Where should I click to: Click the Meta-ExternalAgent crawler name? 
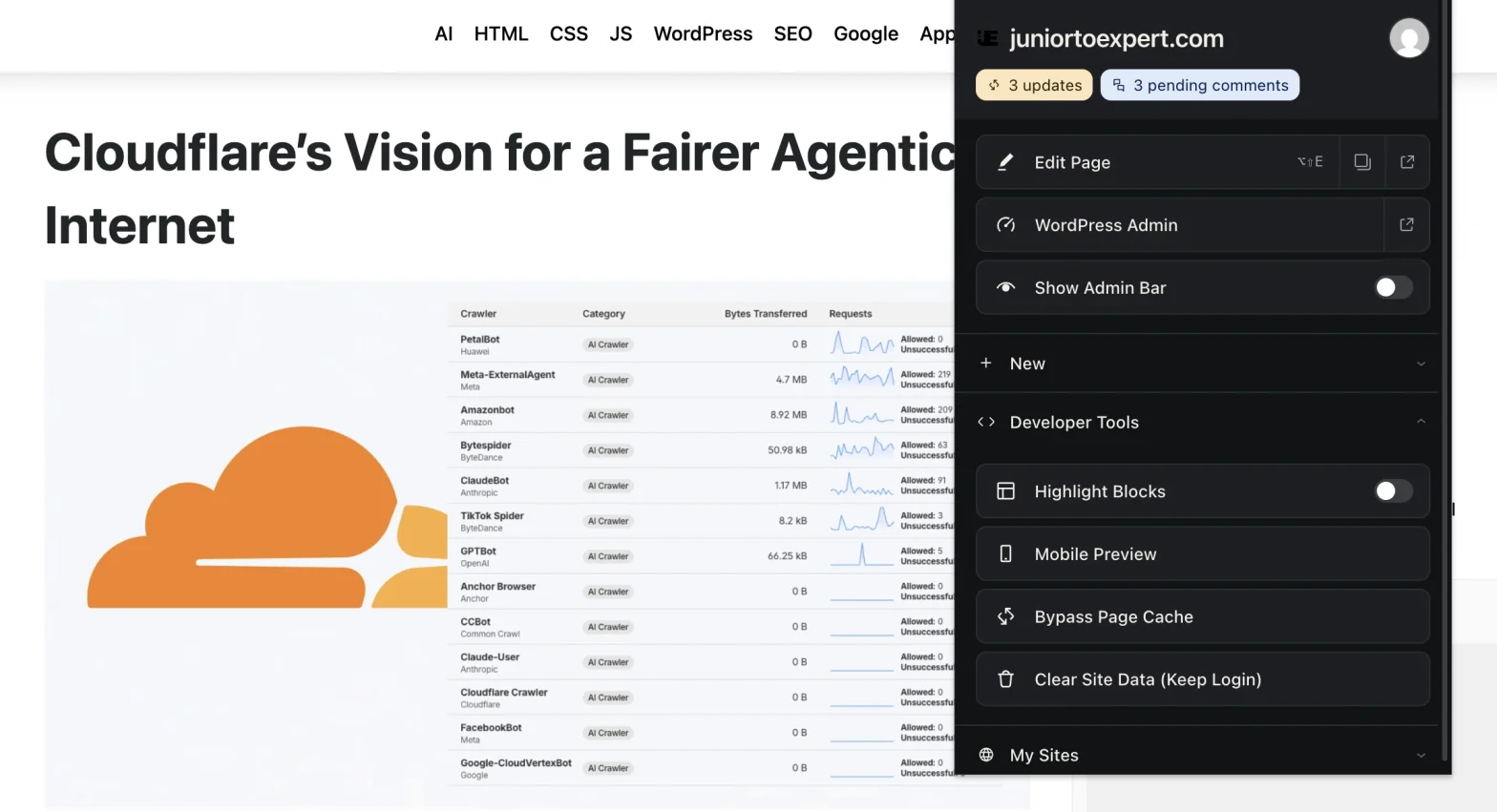[x=507, y=375]
